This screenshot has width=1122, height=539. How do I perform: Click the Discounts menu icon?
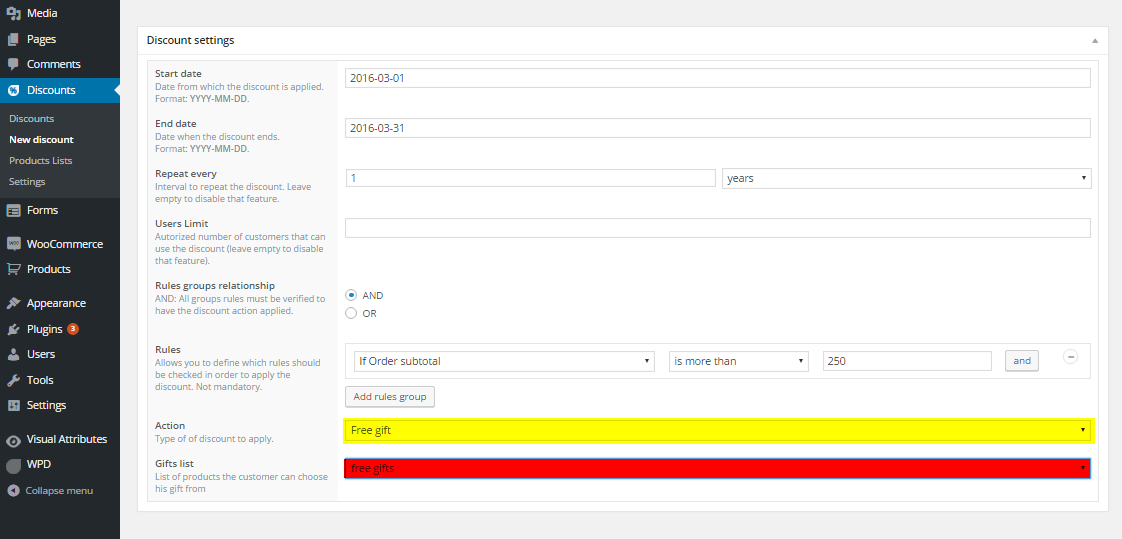click(13, 90)
